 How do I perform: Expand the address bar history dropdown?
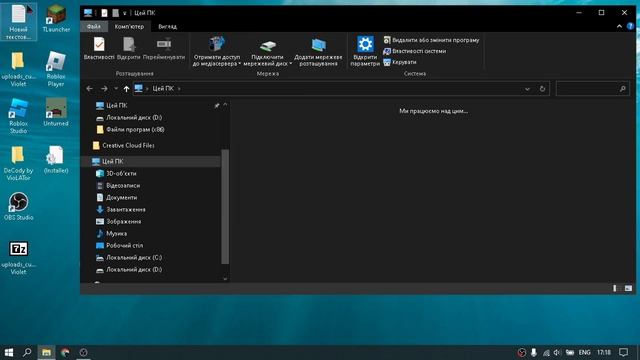pos(527,89)
